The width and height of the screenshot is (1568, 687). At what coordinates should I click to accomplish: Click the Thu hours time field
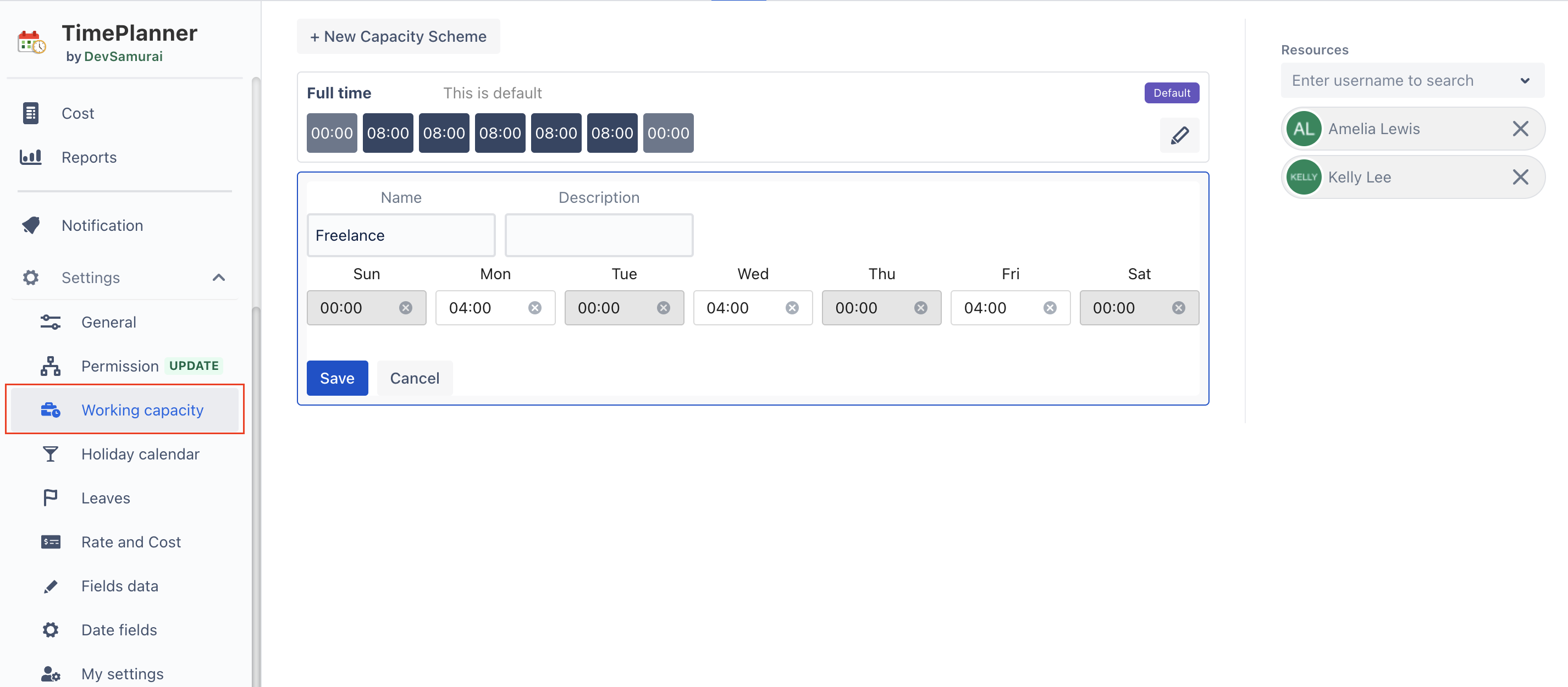[881, 308]
